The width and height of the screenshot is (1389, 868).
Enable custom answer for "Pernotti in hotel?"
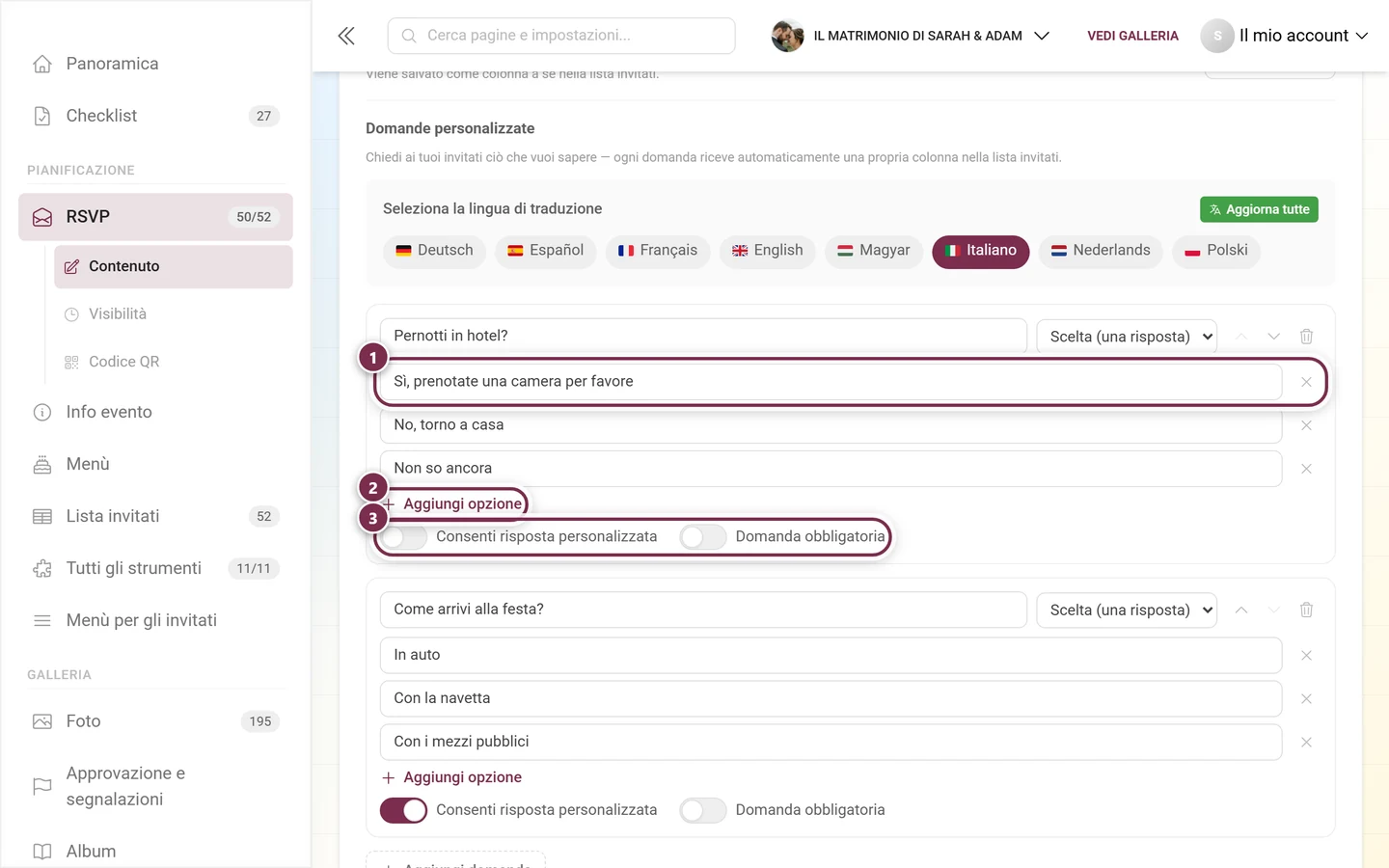403,537
